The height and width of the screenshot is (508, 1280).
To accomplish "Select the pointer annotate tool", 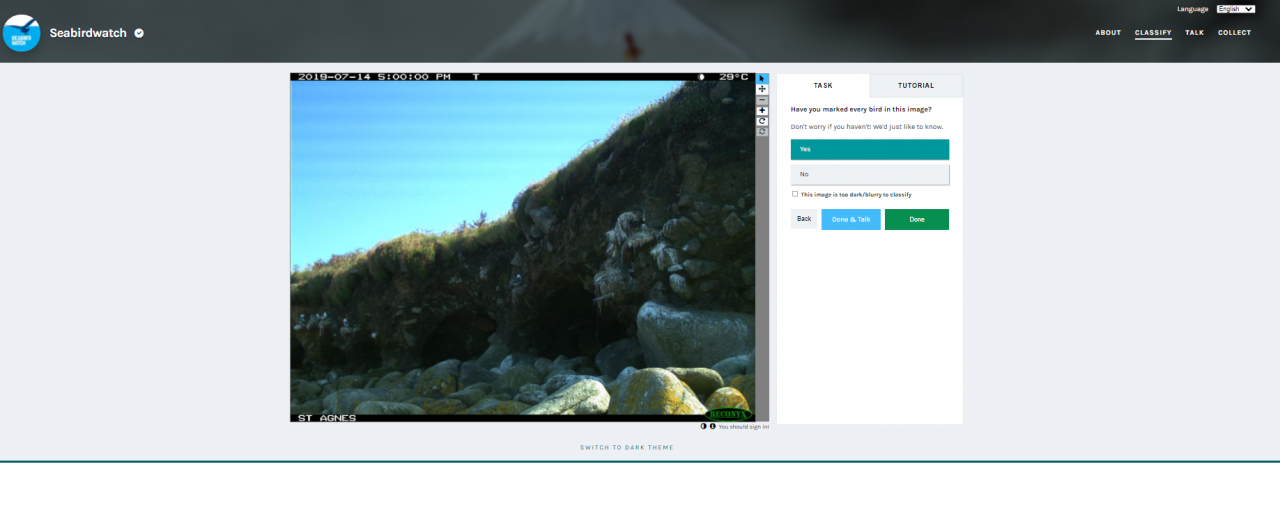I will click(762, 78).
